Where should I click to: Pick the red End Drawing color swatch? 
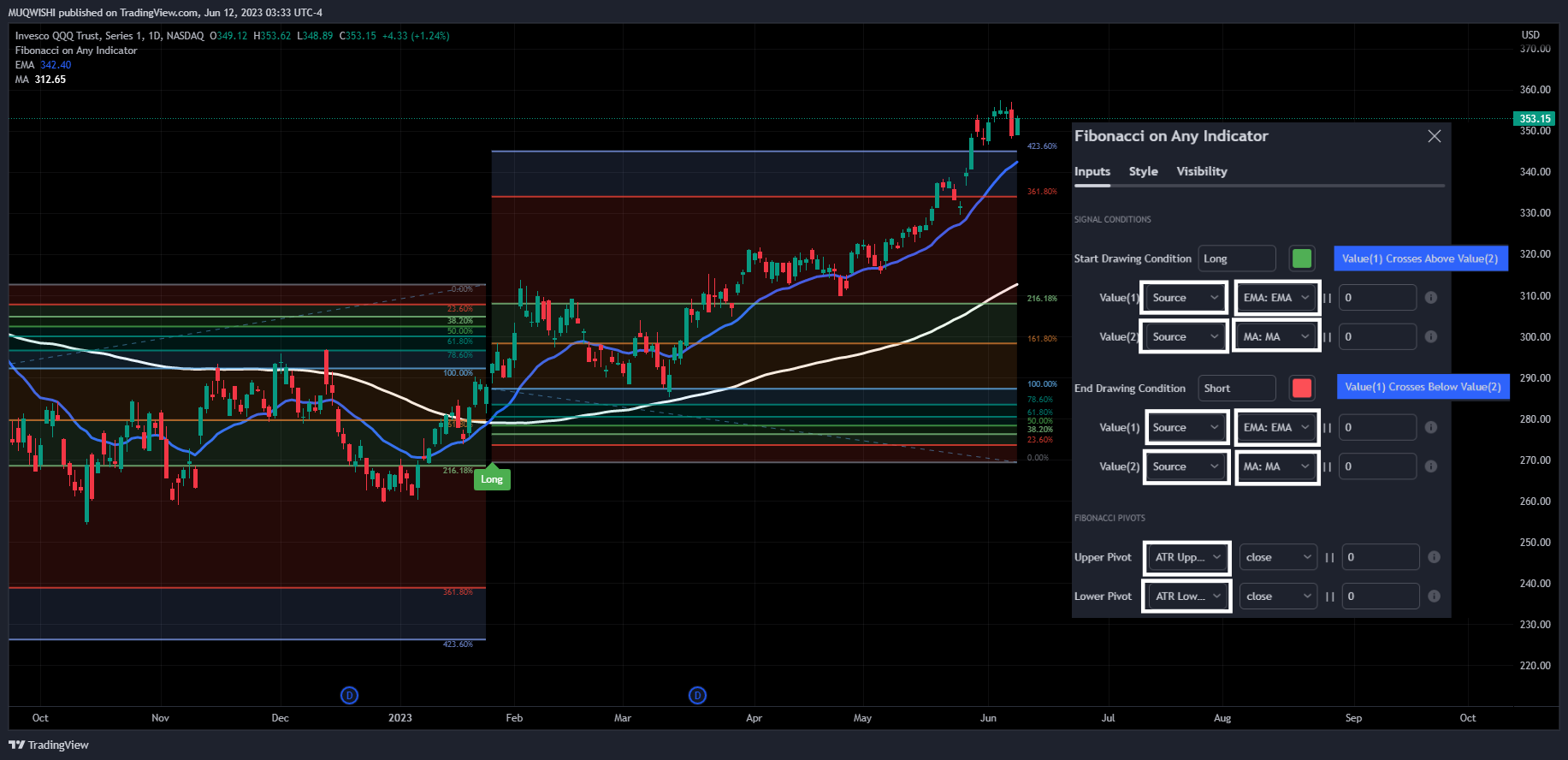click(1302, 389)
